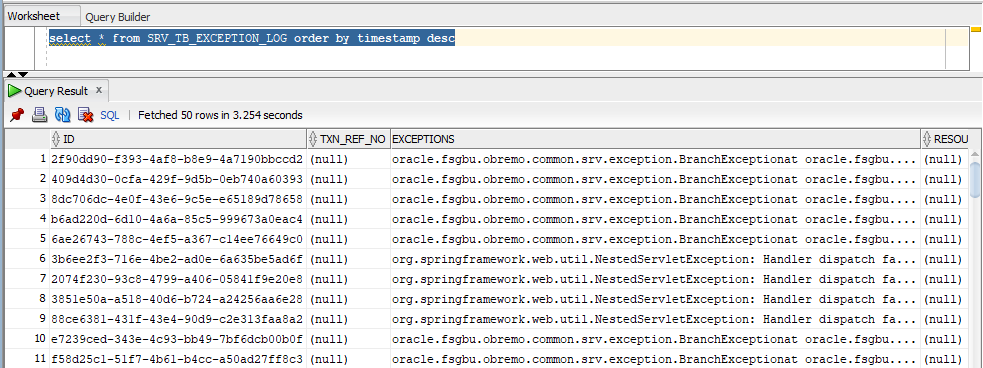Image resolution: width=983 pixels, height=368 pixels.
Task: Select ID cell b6ad220d-6d10-4a6a-85c5-999673a0eac4
Action: point(178,219)
